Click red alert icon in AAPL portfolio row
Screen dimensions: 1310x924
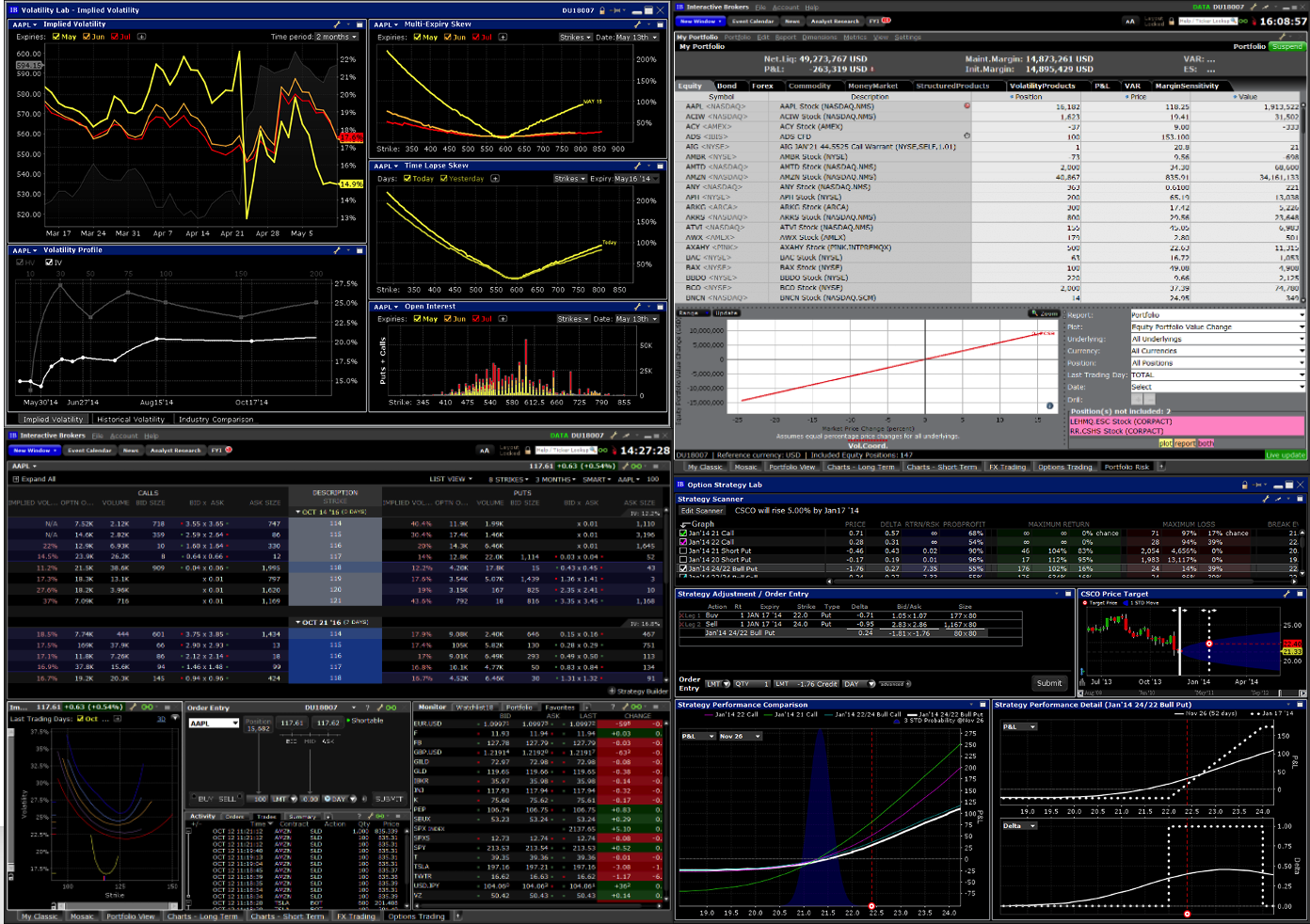click(x=967, y=106)
